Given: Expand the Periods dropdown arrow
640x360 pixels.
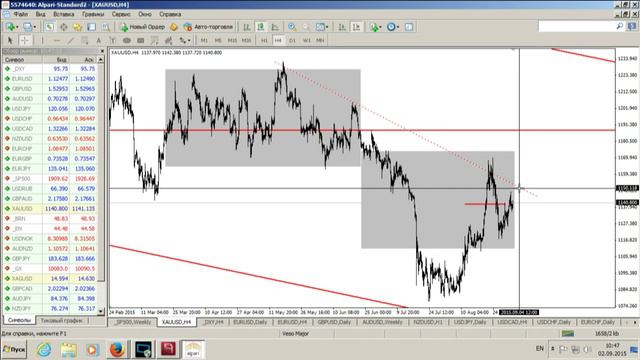Looking at the screenshot, I should (398, 27).
